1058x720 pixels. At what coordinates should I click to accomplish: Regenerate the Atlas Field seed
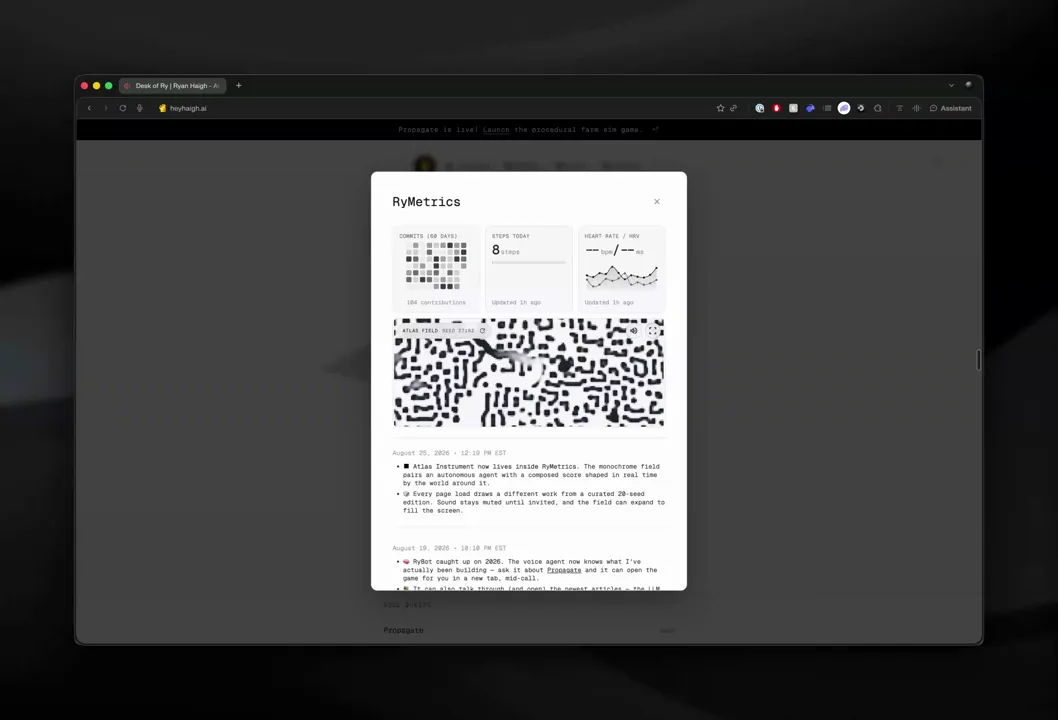(x=482, y=331)
